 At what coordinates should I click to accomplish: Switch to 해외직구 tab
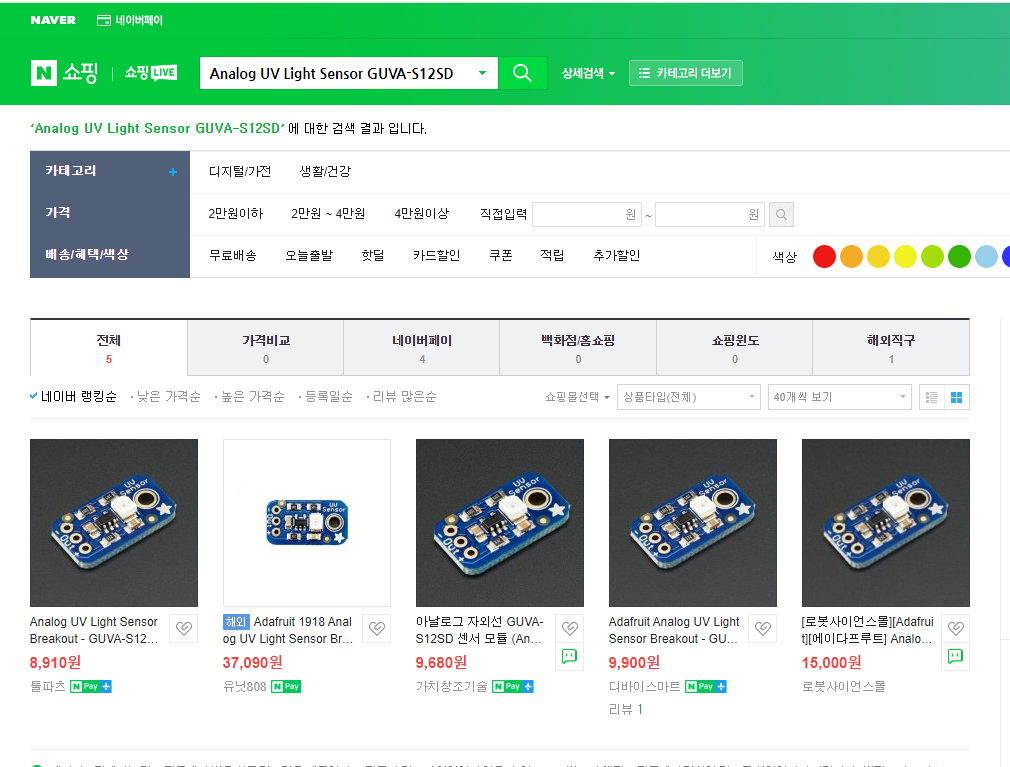coord(891,348)
